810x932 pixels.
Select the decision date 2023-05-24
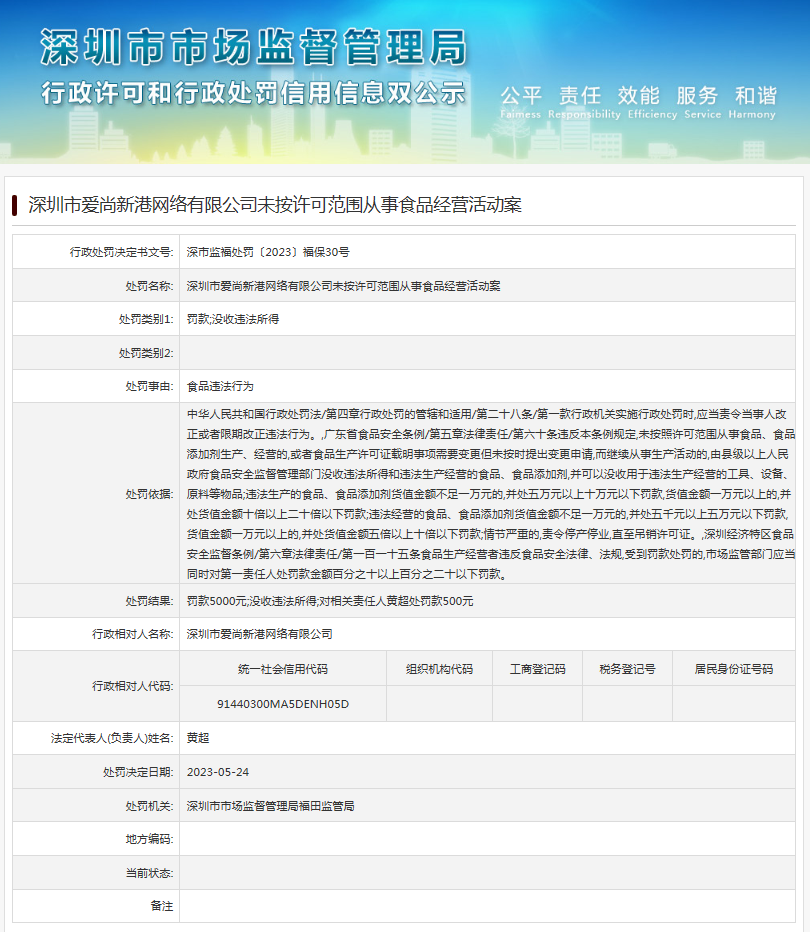point(218,772)
